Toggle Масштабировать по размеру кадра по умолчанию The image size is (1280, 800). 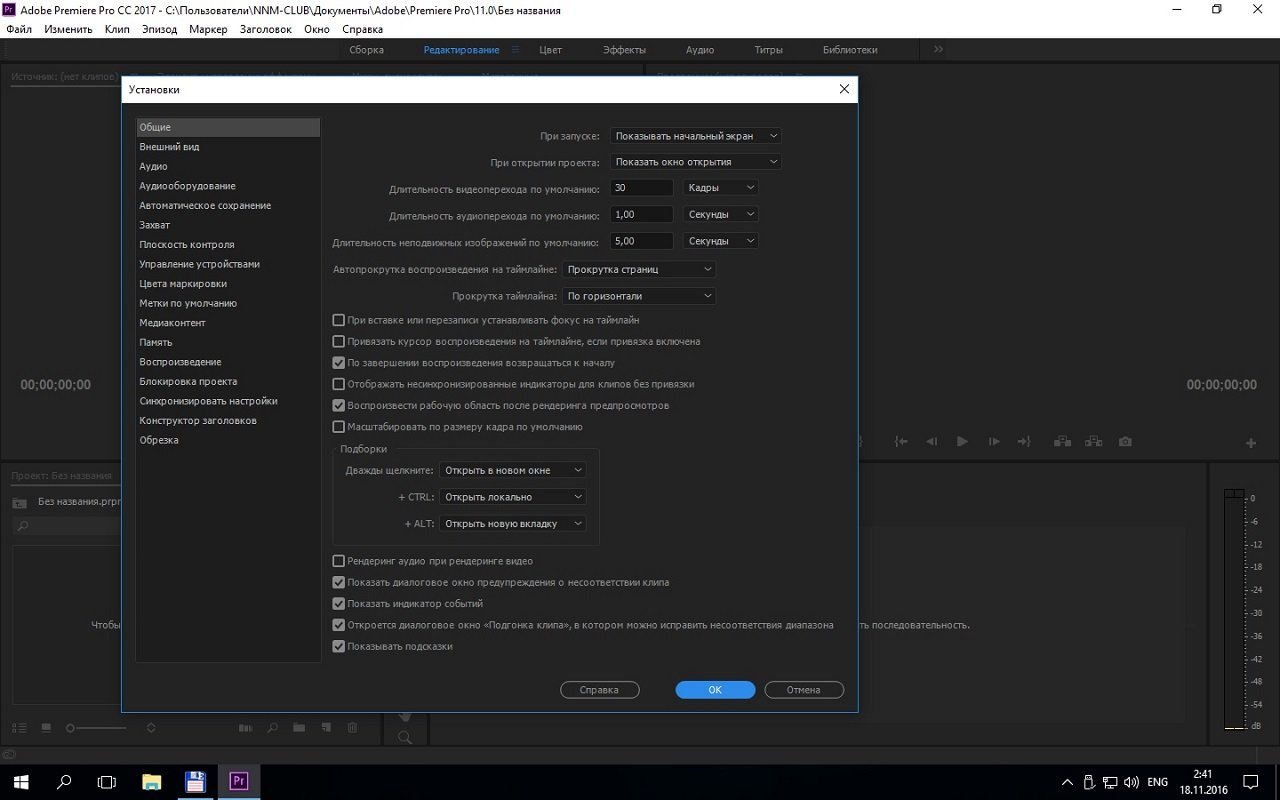(x=338, y=427)
